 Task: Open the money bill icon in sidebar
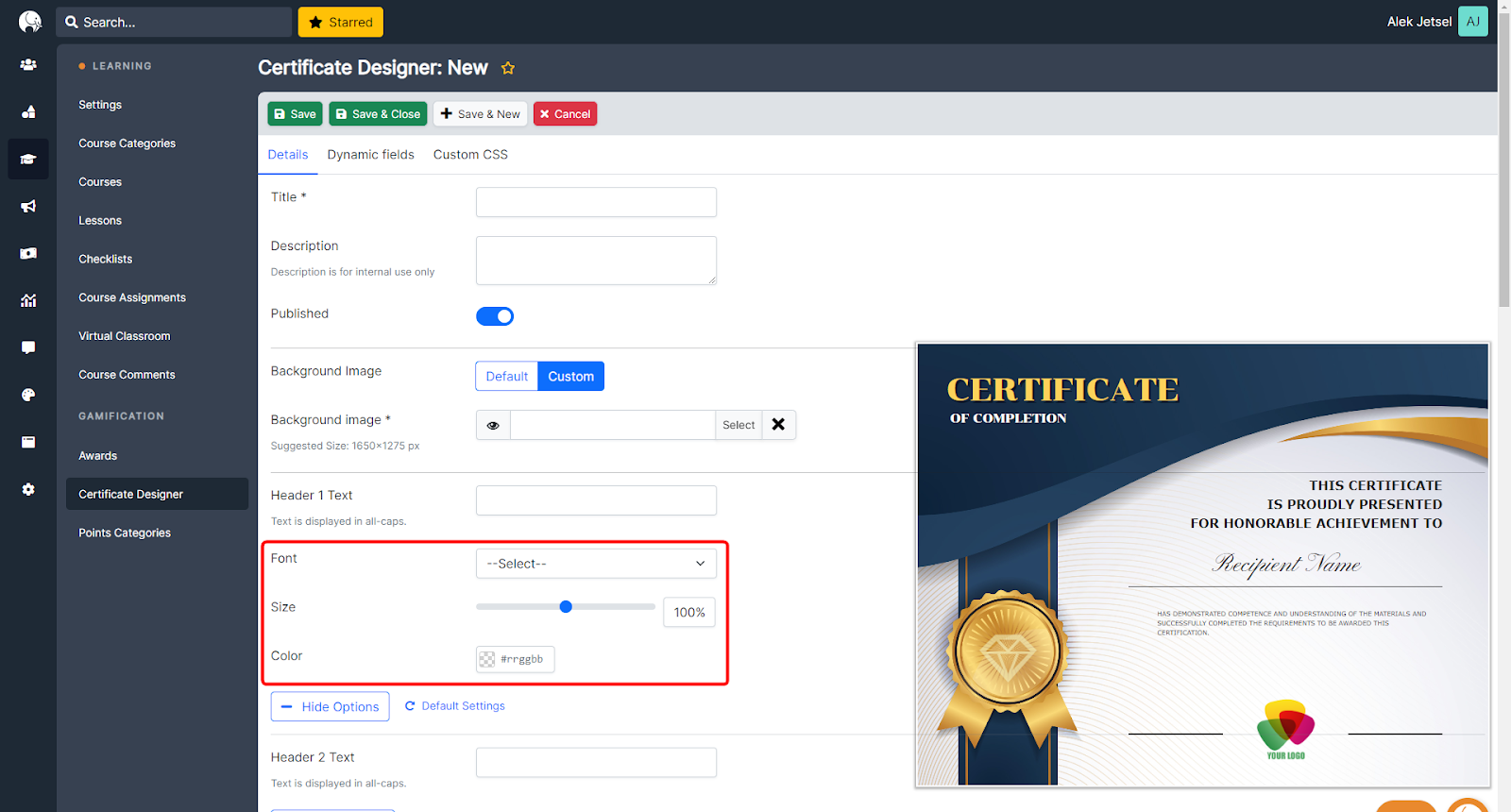click(x=28, y=253)
